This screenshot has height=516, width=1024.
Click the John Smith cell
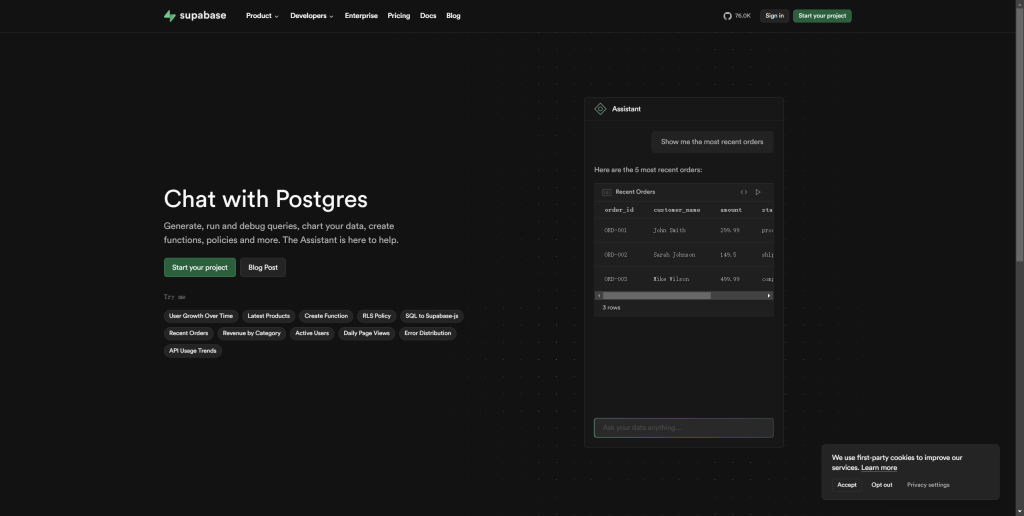[669, 231]
